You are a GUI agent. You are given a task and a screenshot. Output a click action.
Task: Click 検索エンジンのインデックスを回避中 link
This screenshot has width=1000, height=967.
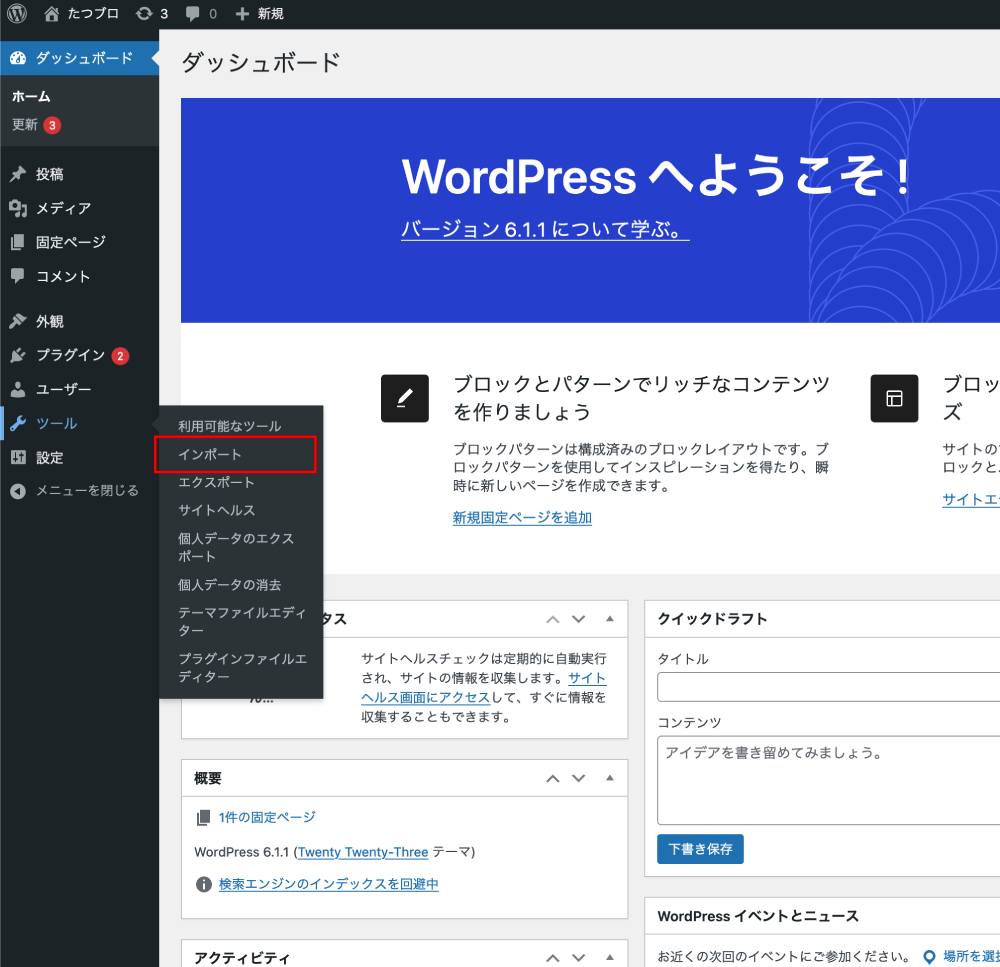328,884
